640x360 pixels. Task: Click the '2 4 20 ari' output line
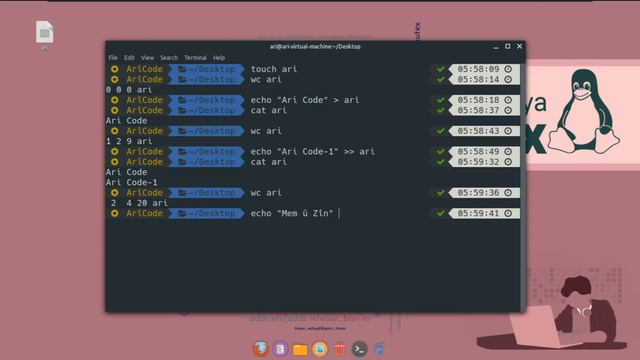click(139, 203)
